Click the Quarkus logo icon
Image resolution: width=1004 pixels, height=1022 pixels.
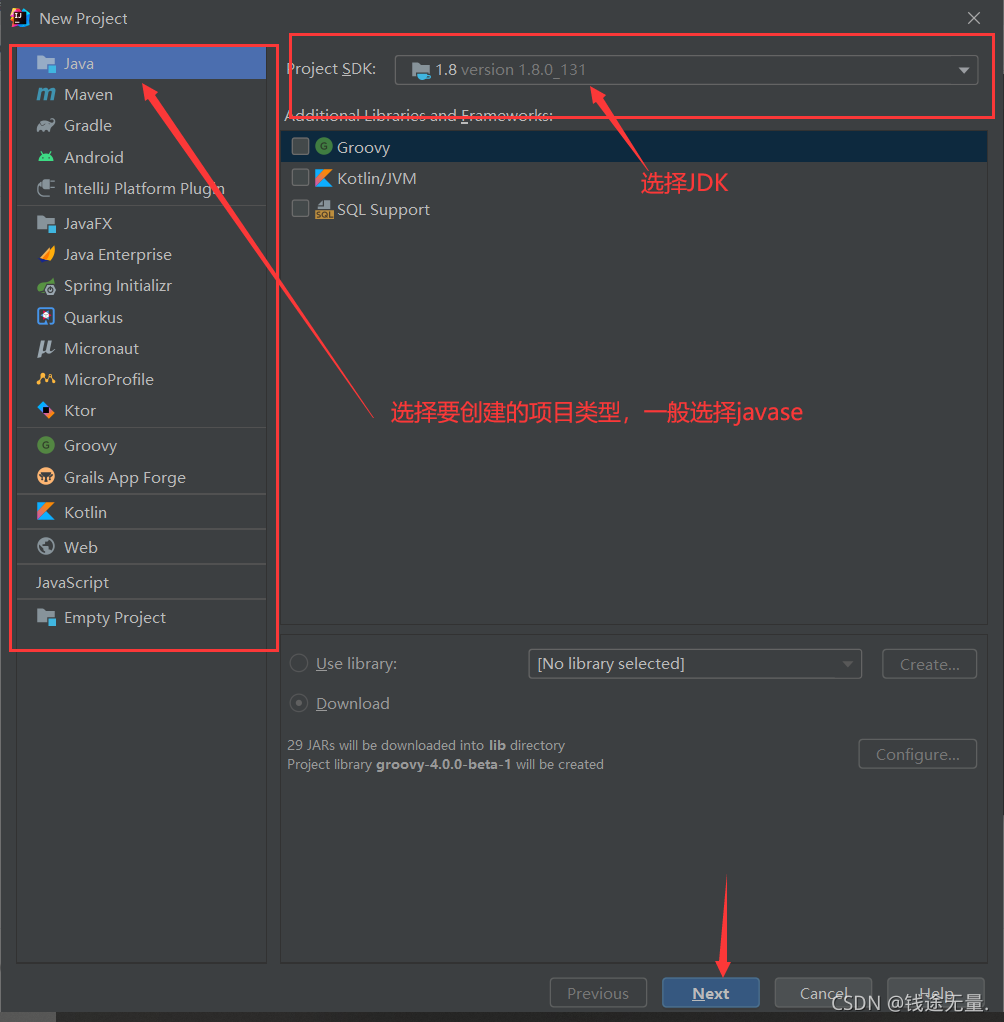(46, 317)
